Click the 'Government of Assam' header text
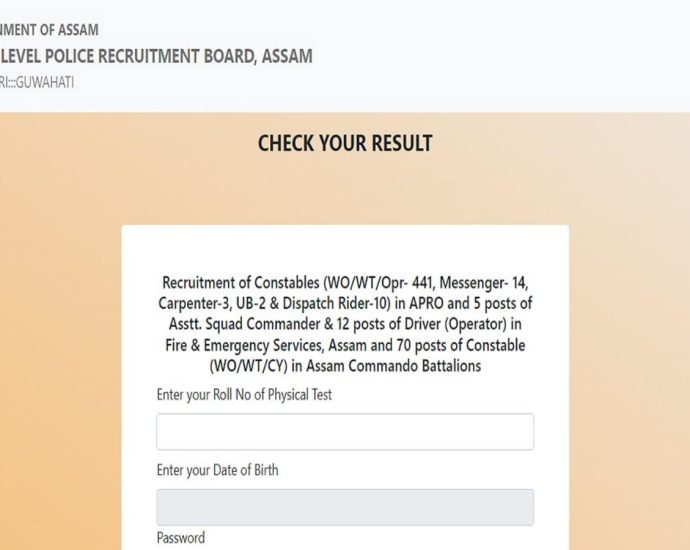The width and height of the screenshot is (690, 550). 50,30
